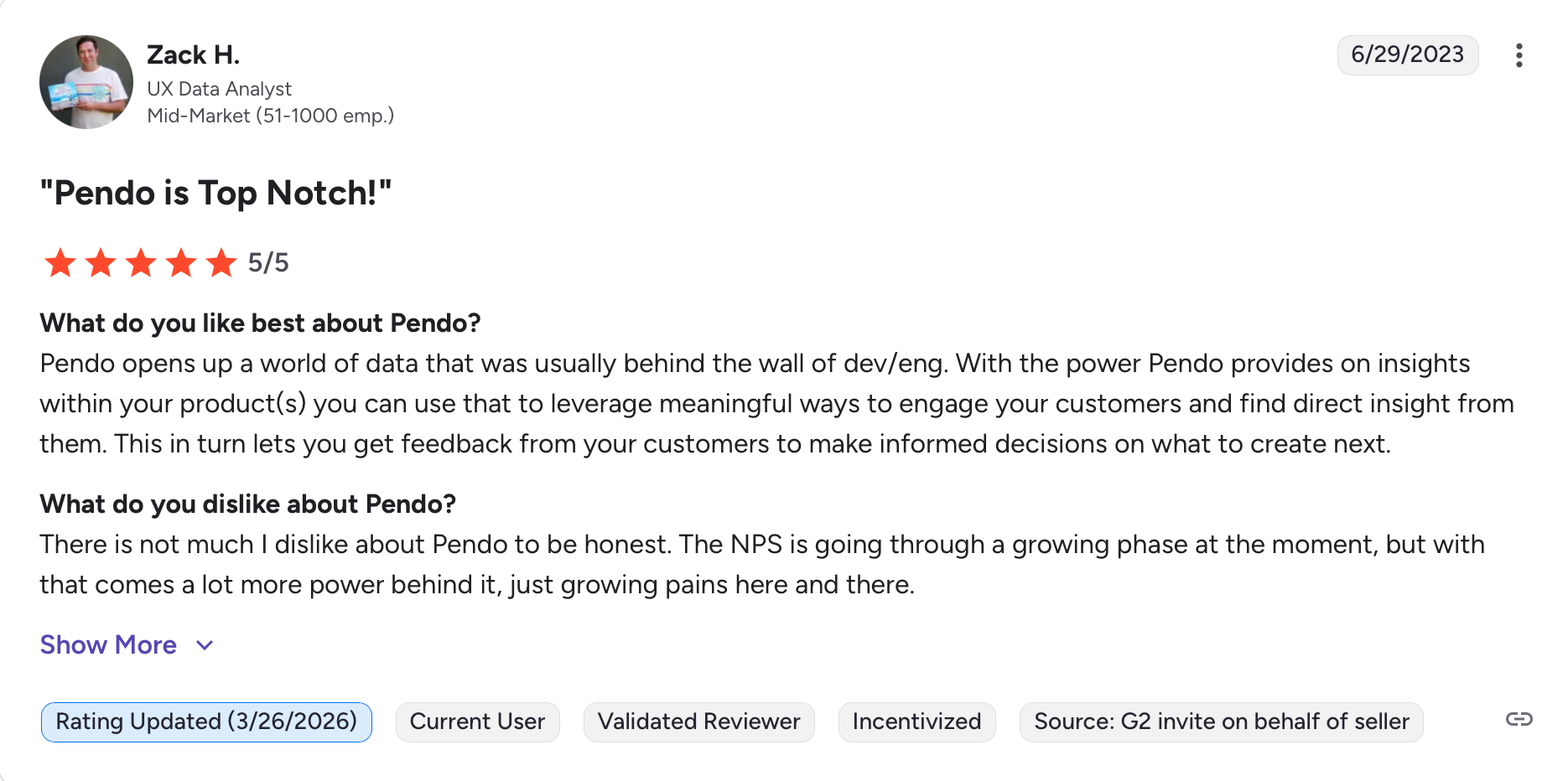Click the first rating star
The width and height of the screenshot is (1568, 781).
point(60,263)
